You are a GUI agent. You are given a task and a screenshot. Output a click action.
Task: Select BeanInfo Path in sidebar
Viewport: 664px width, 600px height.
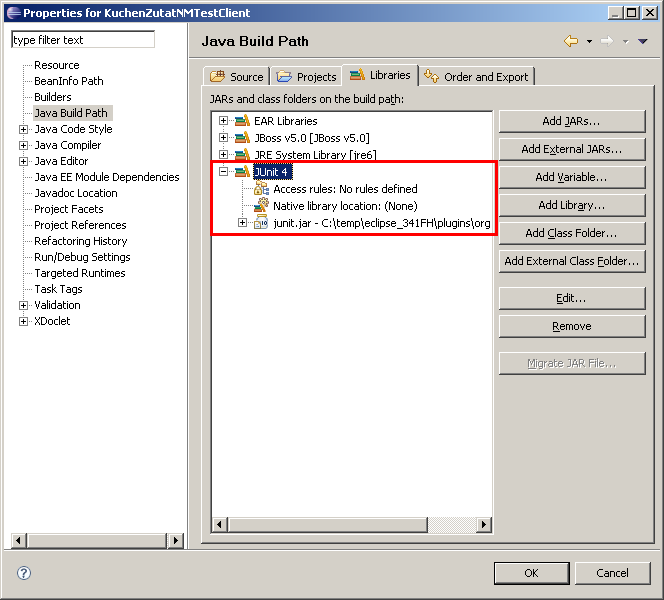coord(69,81)
